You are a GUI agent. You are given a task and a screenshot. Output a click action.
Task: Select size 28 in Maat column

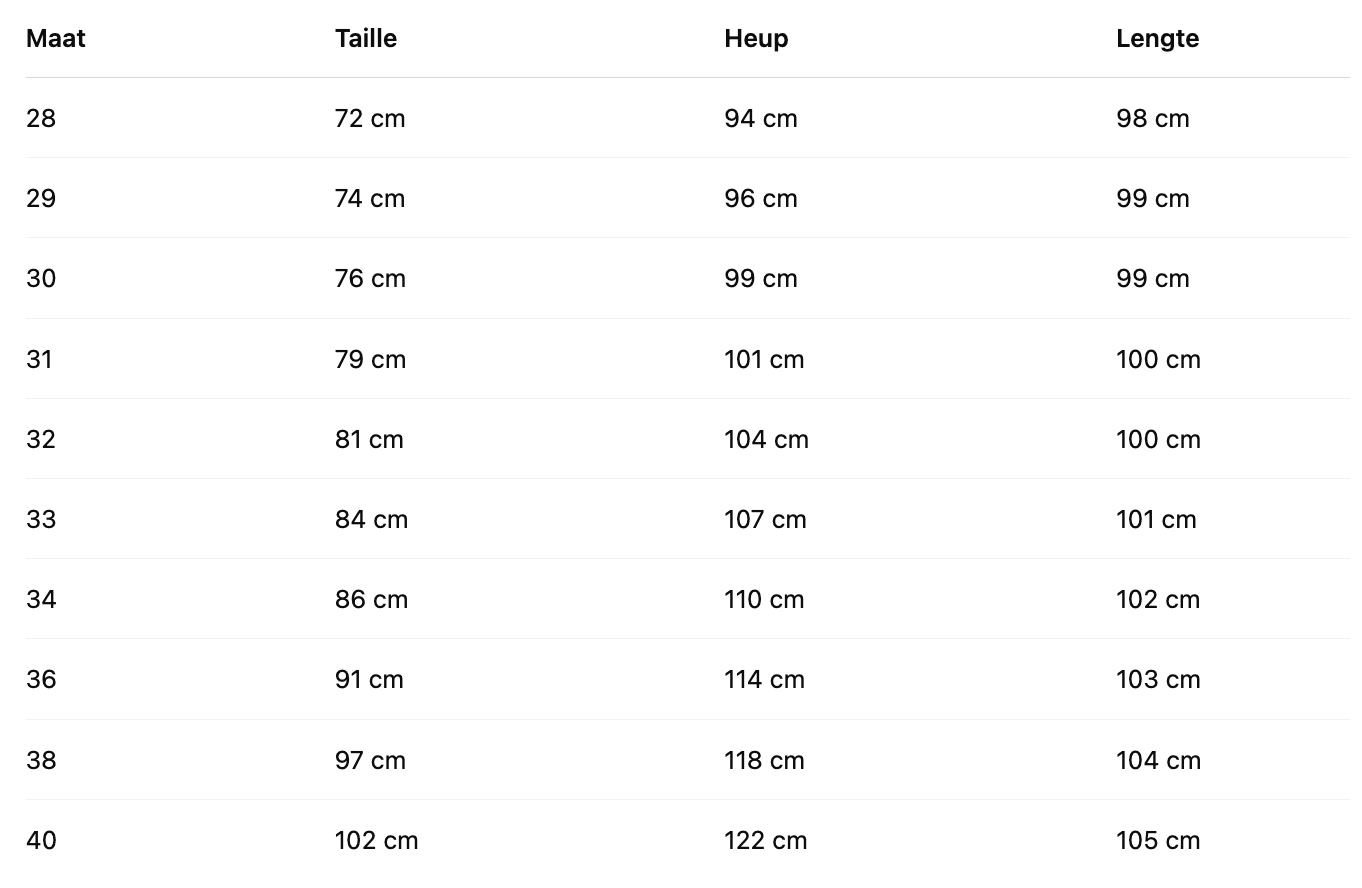(41, 119)
